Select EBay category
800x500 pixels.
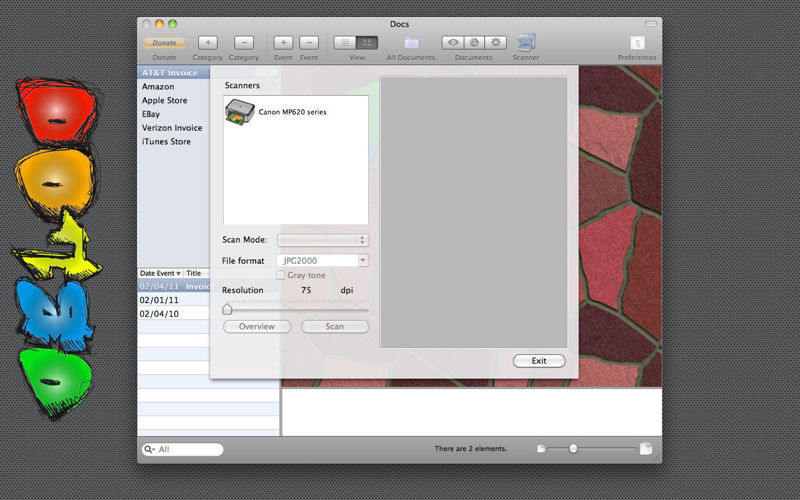[173, 114]
